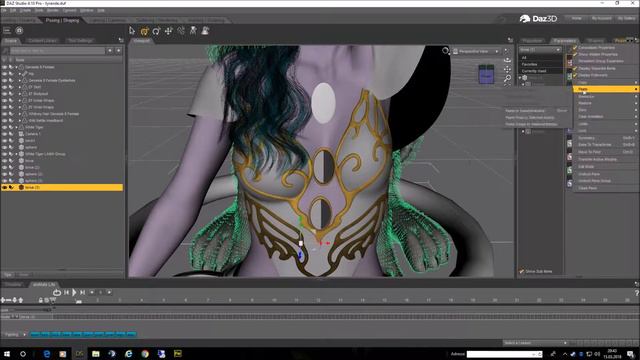This screenshot has width=640, height=360.
Task: Toggle Show Hidden Properties option
Action: [598, 54]
